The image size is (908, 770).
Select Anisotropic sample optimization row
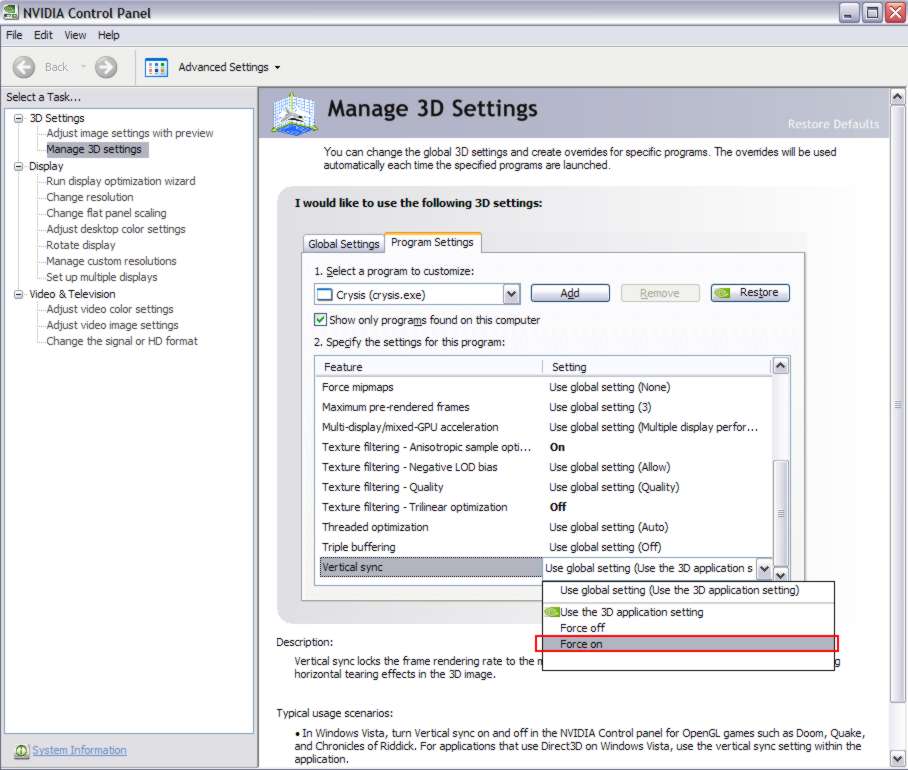point(544,447)
